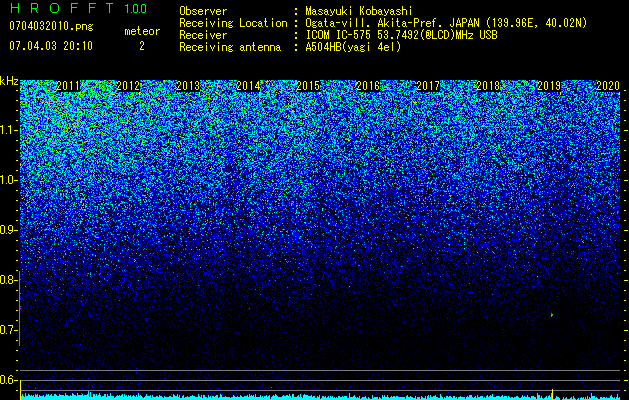Click the 'Observer' field label

(x=203, y=11)
